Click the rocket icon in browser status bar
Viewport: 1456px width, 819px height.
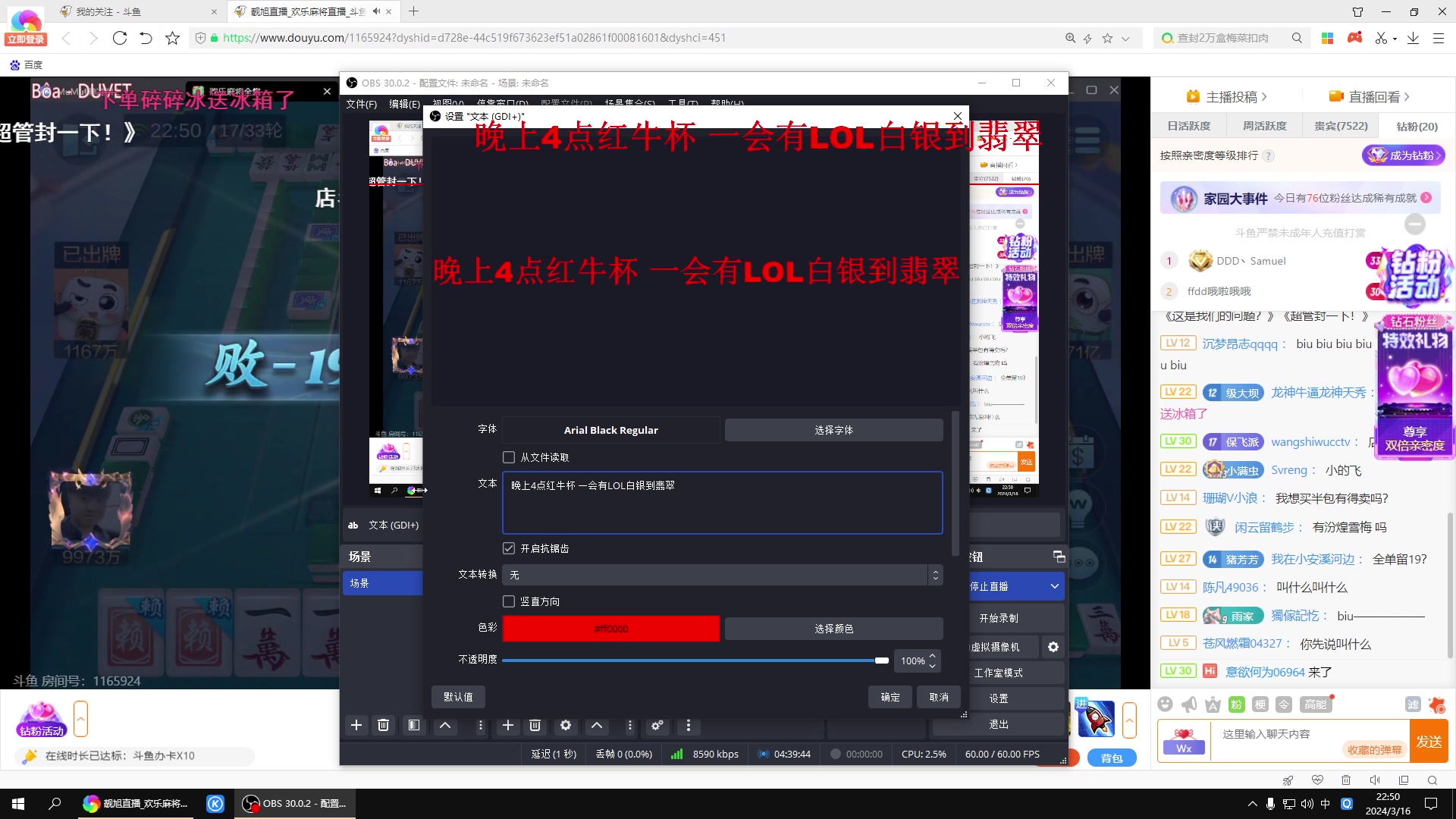(1288, 780)
